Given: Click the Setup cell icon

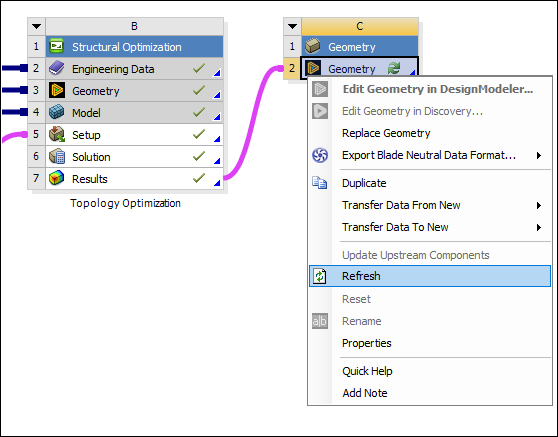Looking at the screenshot, I should click(x=57, y=135).
